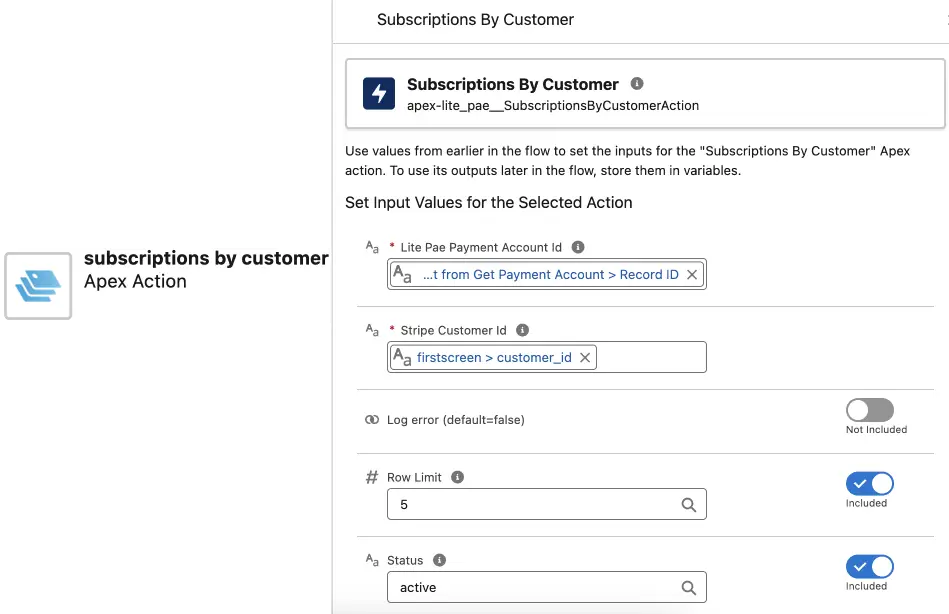Toggle Log error to Included
The width and height of the screenshot is (949, 614).
point(870,410)
